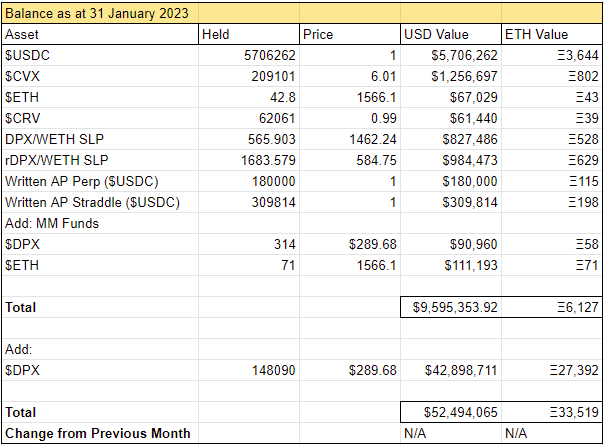This screenshot has height=446, width=604.
Task: Click USD value $67,029
Action: tap(473, 97)
